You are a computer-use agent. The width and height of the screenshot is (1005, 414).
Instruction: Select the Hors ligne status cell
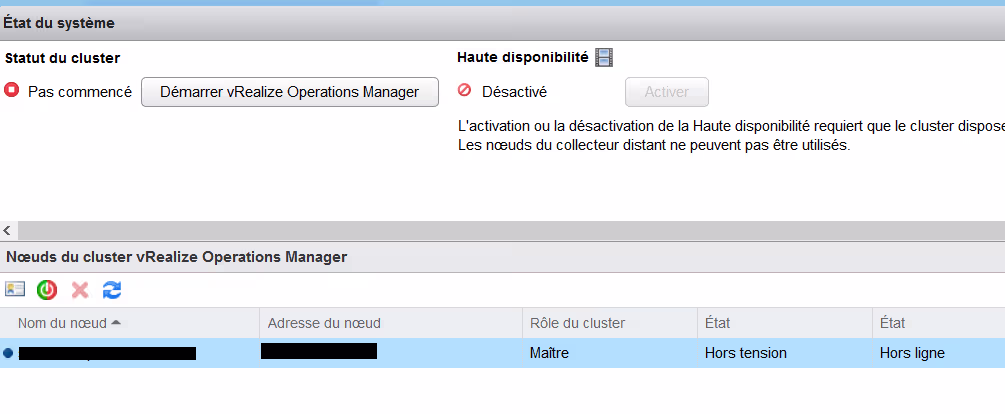click(911, 353)
